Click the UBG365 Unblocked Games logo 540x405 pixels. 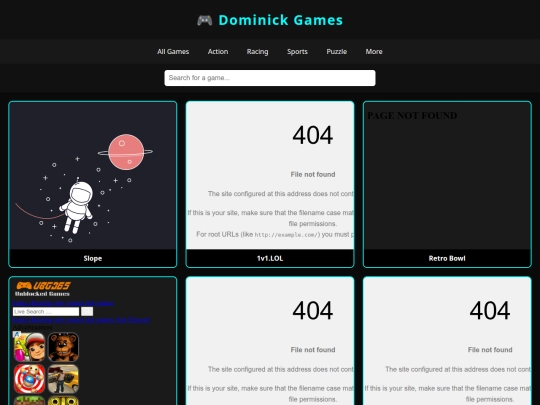coord(43,289)
